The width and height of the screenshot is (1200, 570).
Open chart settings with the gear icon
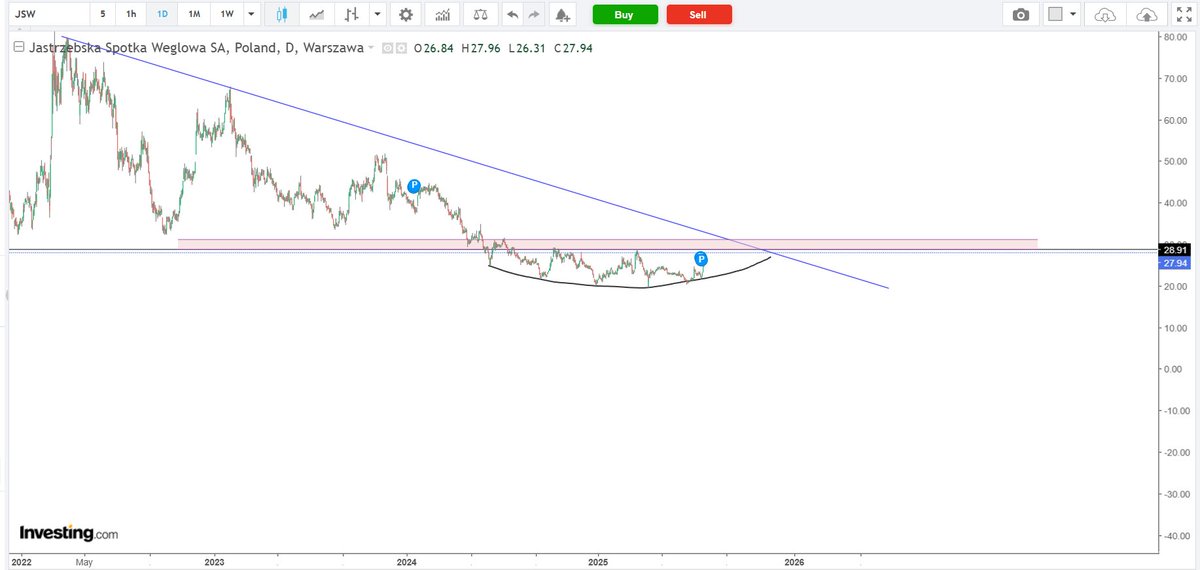405,15
